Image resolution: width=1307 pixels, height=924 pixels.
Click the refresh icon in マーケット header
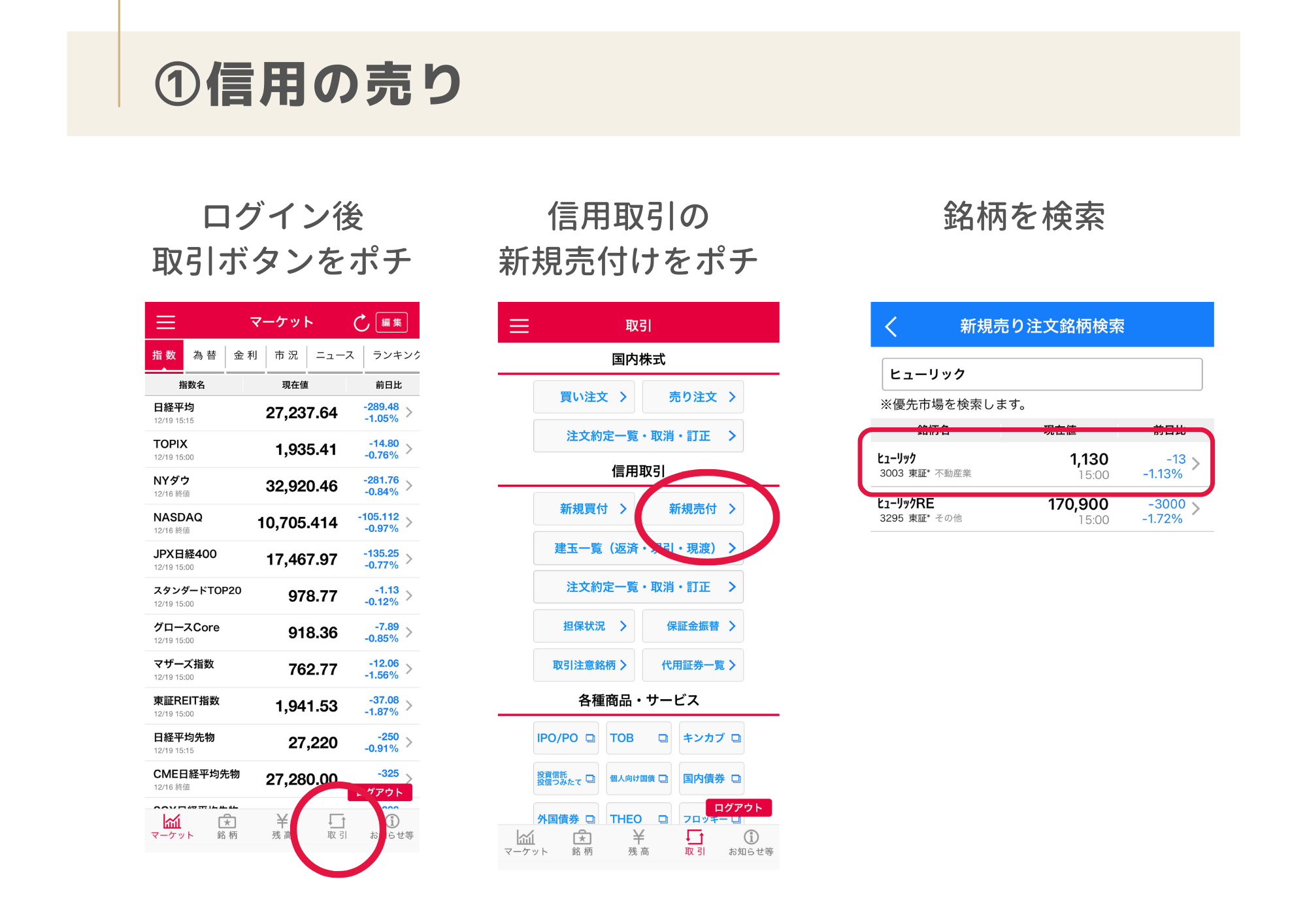(361, 322)
